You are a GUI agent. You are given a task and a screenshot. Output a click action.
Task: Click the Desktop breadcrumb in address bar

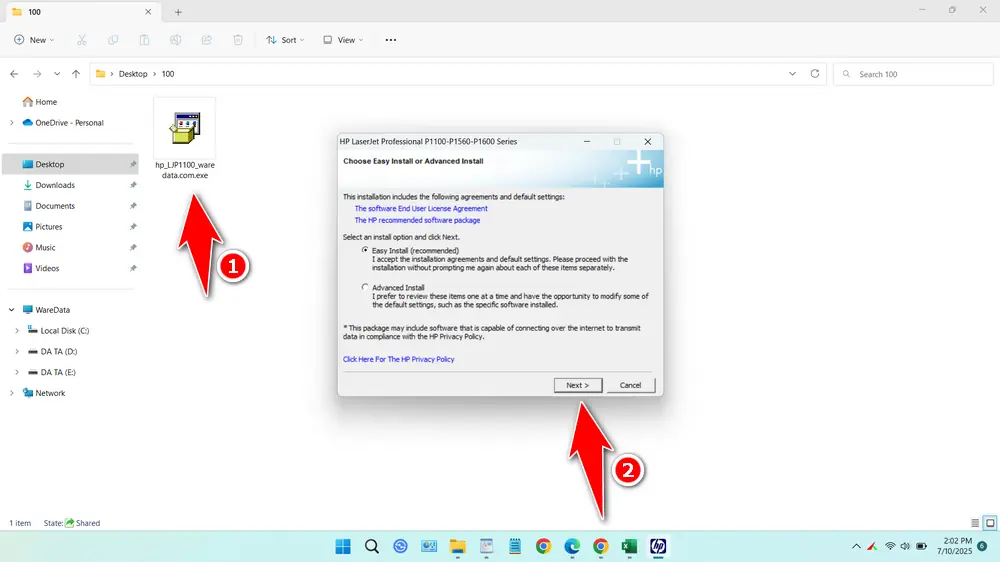[x=133, y=74]
